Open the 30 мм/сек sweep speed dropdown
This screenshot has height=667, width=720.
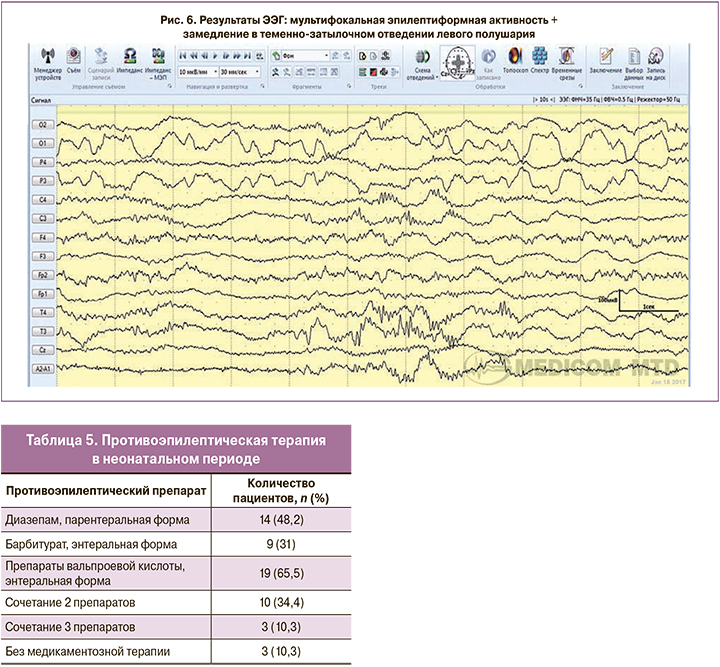click(258, 72)
